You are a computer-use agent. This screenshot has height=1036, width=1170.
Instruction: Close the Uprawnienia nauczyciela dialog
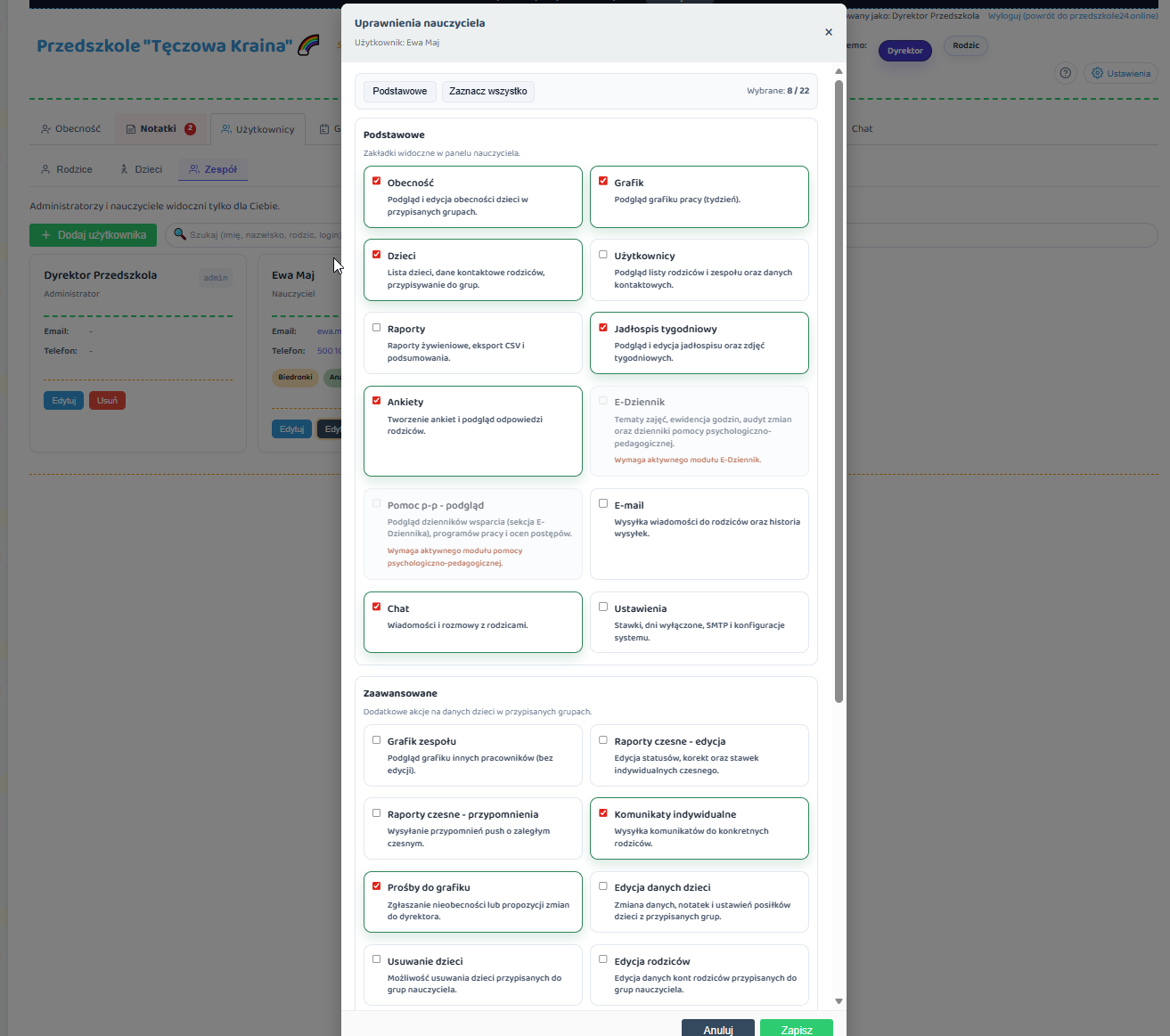coord(829,32)
